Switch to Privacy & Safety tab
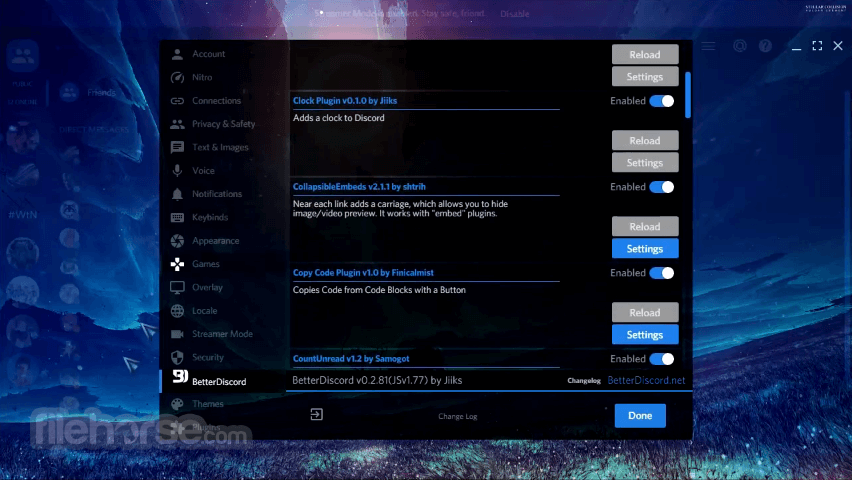This screenshot has height=480, width=852. [223, 124]
